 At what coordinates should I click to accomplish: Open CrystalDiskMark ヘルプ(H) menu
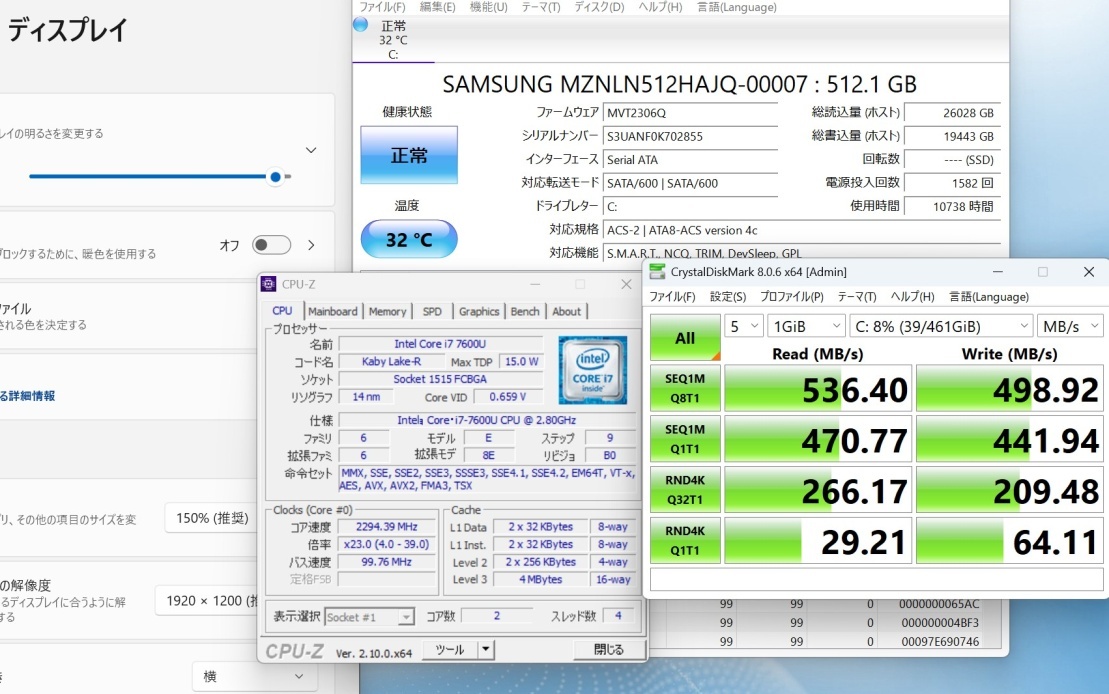[x=912, y=297]
